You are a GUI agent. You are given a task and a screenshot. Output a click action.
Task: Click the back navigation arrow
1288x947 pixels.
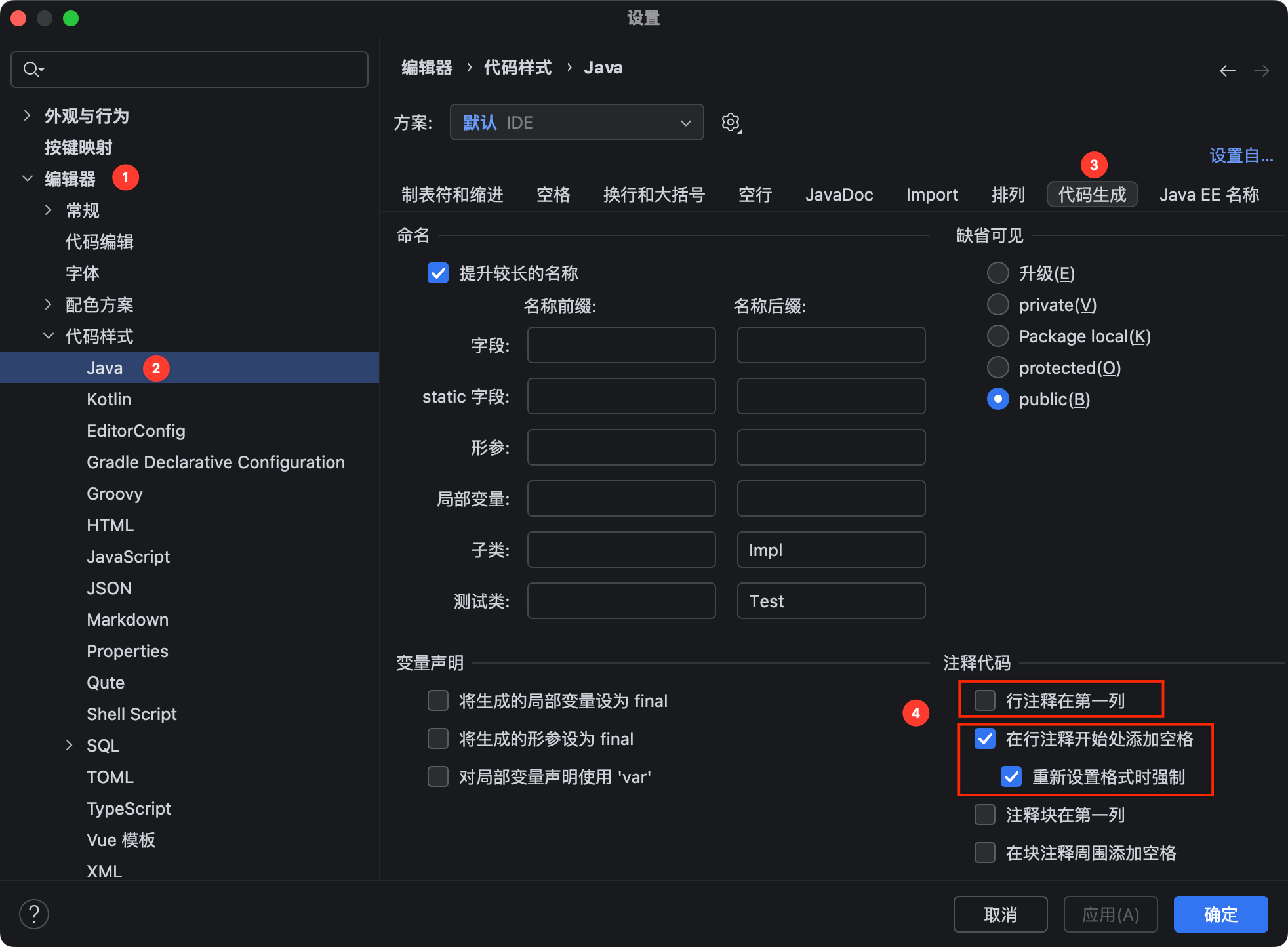pyautogui.click(x=1227, y=70)
